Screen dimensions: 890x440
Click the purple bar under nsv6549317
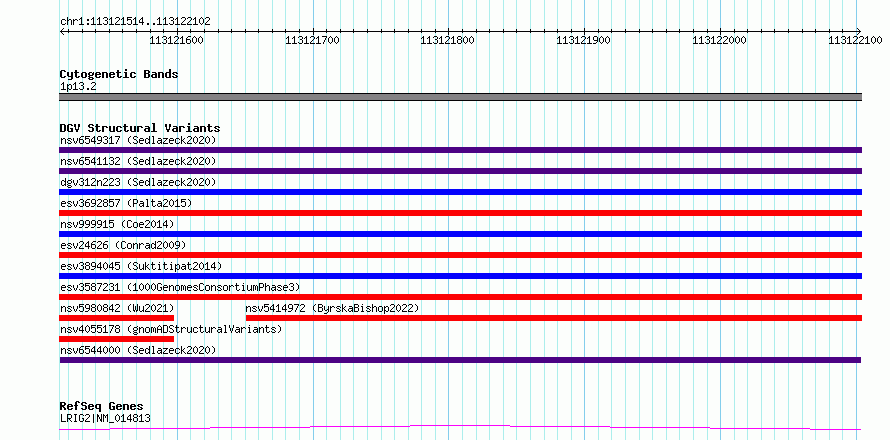pos(461,150)
